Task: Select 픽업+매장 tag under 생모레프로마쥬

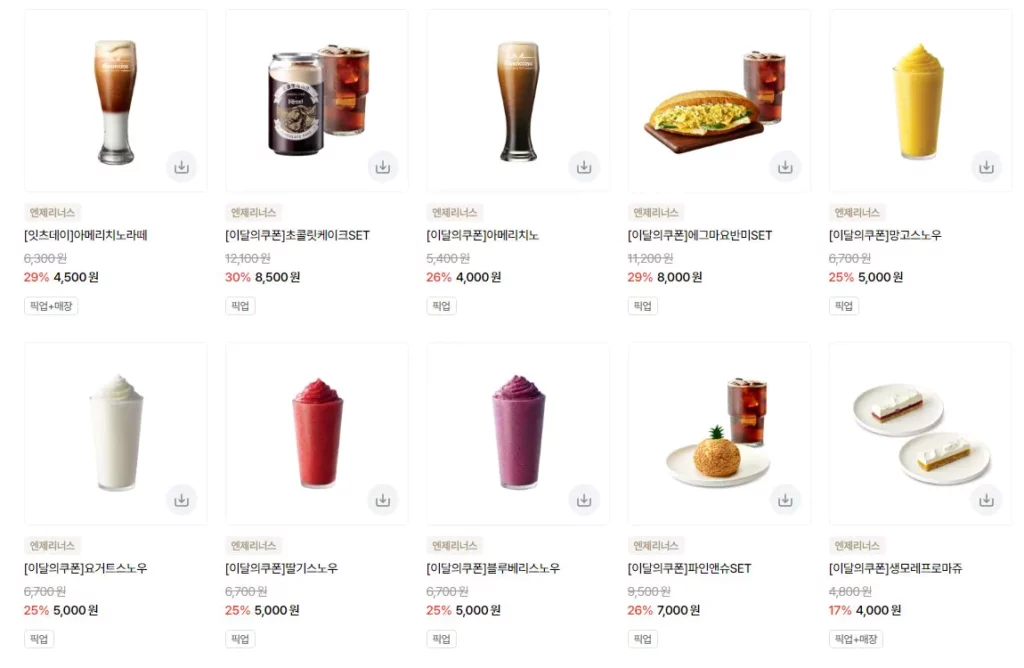Action: (856, 639)
